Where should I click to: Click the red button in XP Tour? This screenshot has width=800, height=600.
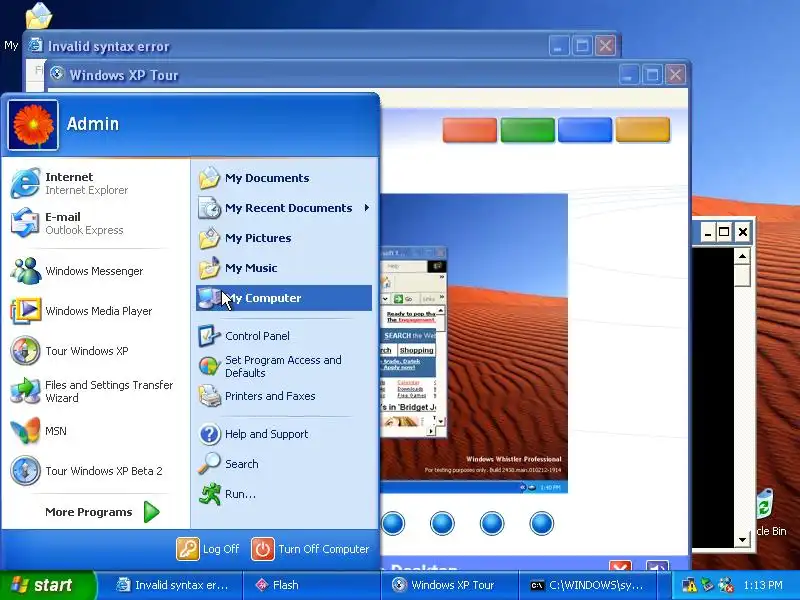(469, 130)
